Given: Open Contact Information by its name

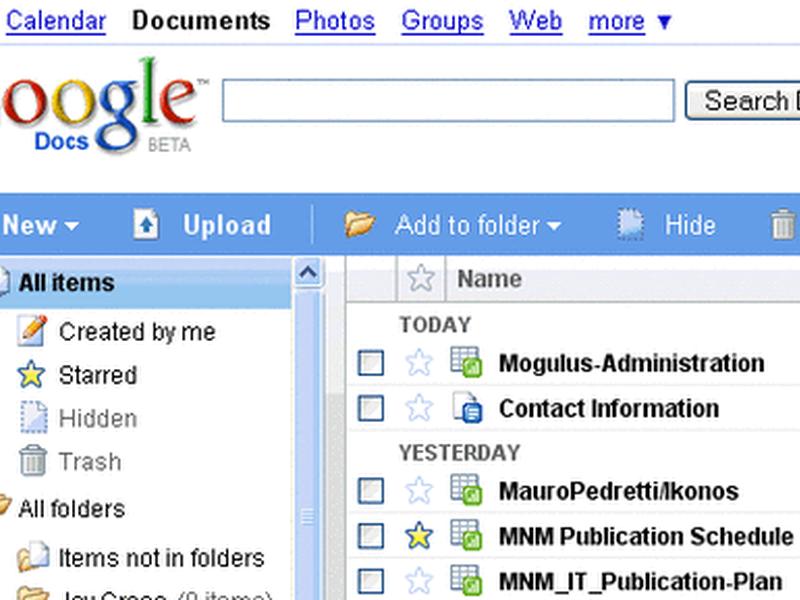Looking at the screenshot, I should click(609, 408).
